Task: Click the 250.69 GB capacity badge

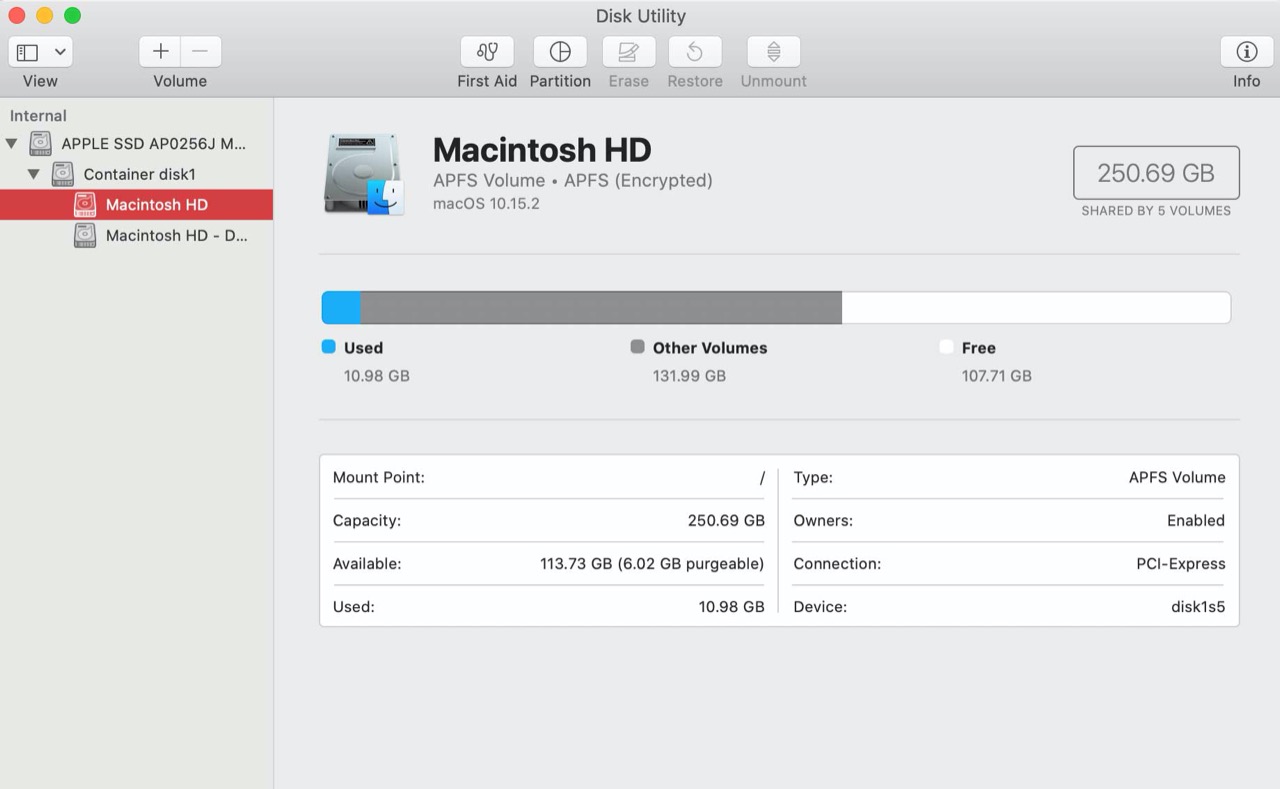Action: (x=1156, y=172)
